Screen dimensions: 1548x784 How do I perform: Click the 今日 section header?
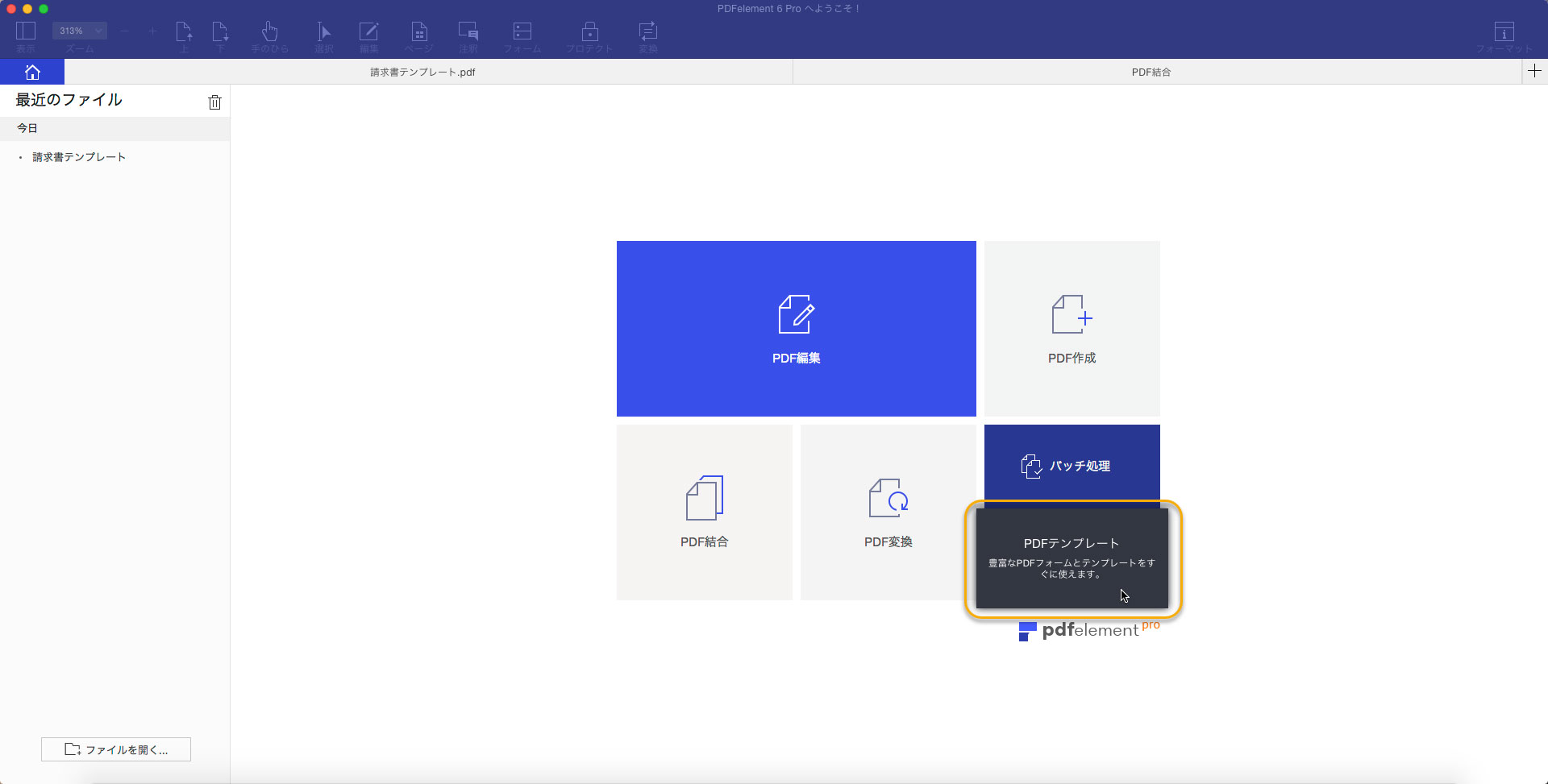114,128
